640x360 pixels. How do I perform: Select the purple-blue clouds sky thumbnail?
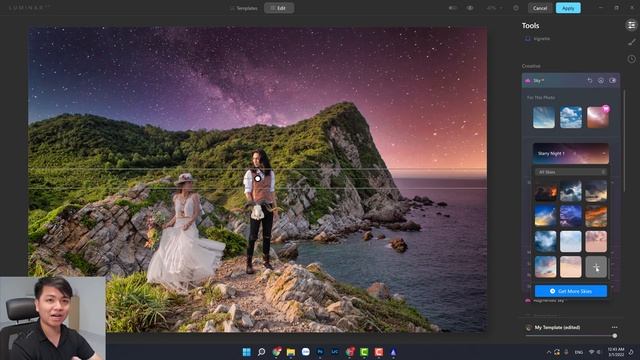click(x=571, y=216)
